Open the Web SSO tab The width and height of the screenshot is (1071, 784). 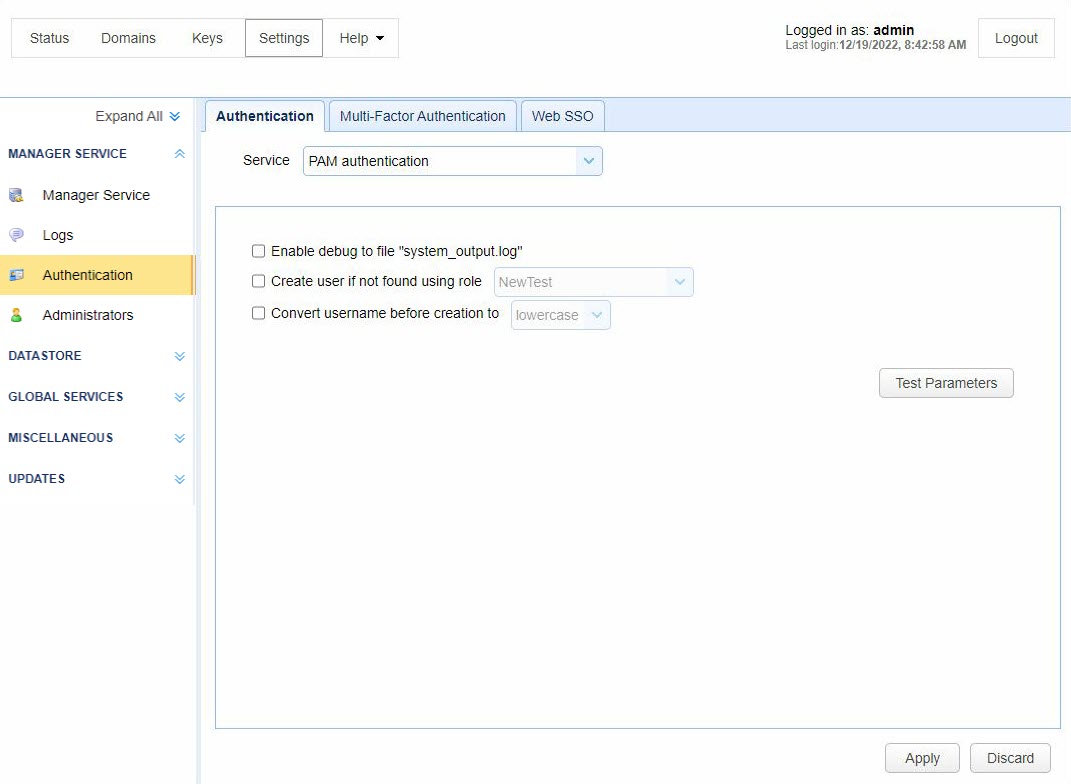click(x=562, y=116)
